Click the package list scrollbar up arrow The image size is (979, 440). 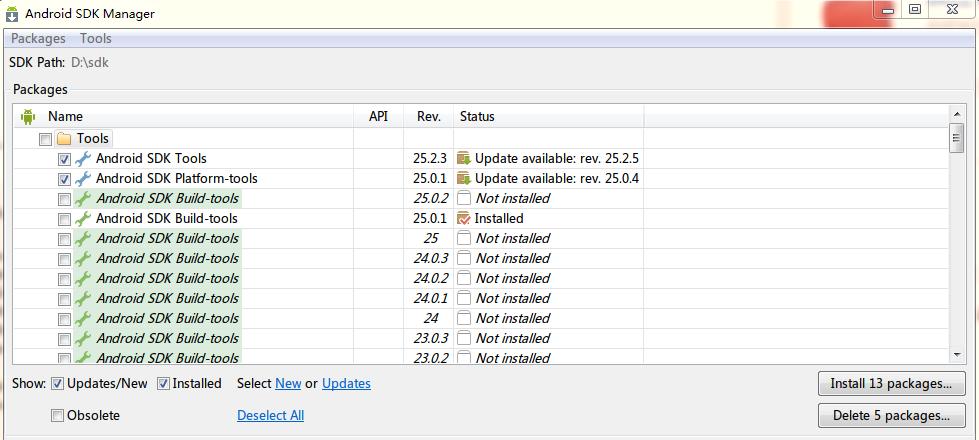tap(956, 114)
